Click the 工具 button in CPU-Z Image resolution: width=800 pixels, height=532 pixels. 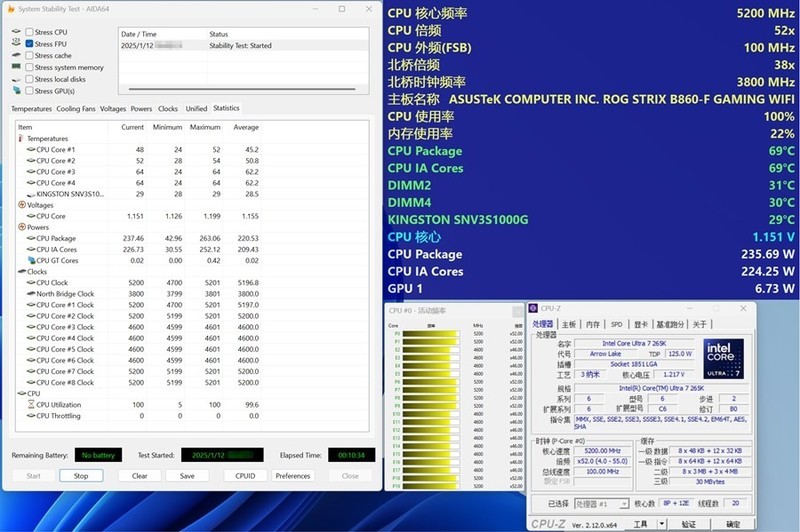tap(641, 524)
